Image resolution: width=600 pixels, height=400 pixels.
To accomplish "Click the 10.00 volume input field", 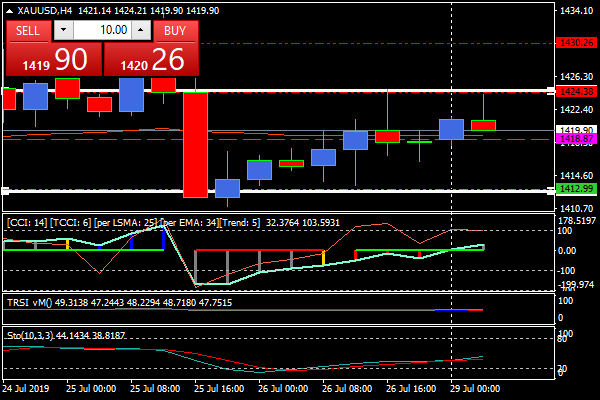I will (103, 30).
